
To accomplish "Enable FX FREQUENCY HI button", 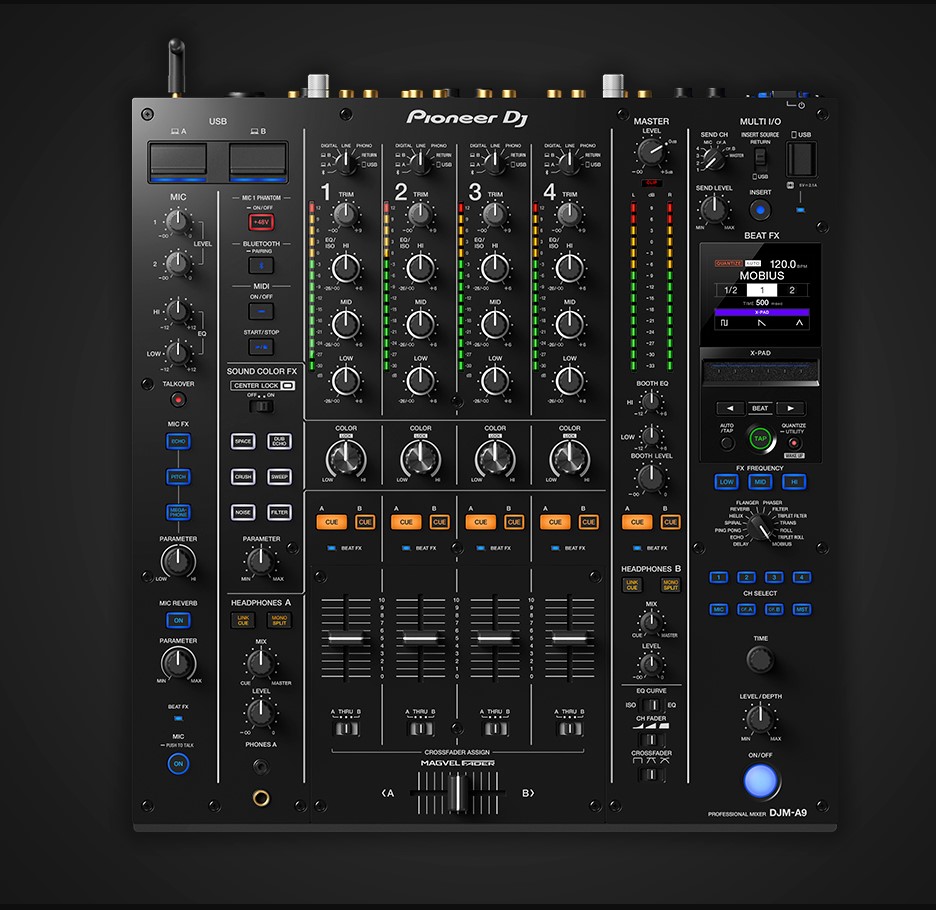I will coord(794,482).
